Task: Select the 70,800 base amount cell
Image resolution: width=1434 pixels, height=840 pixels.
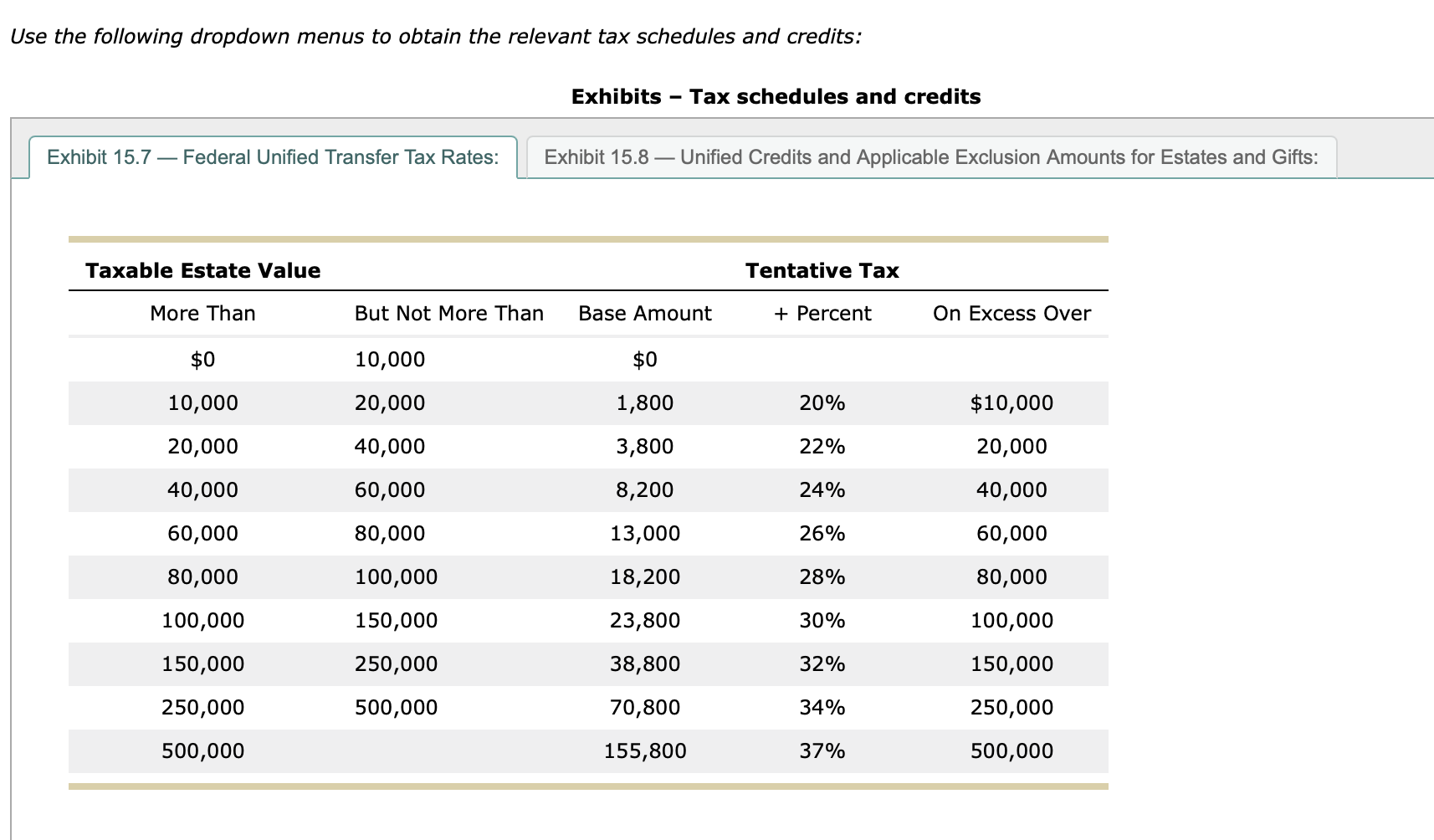Action: click(x=644, y=707)
